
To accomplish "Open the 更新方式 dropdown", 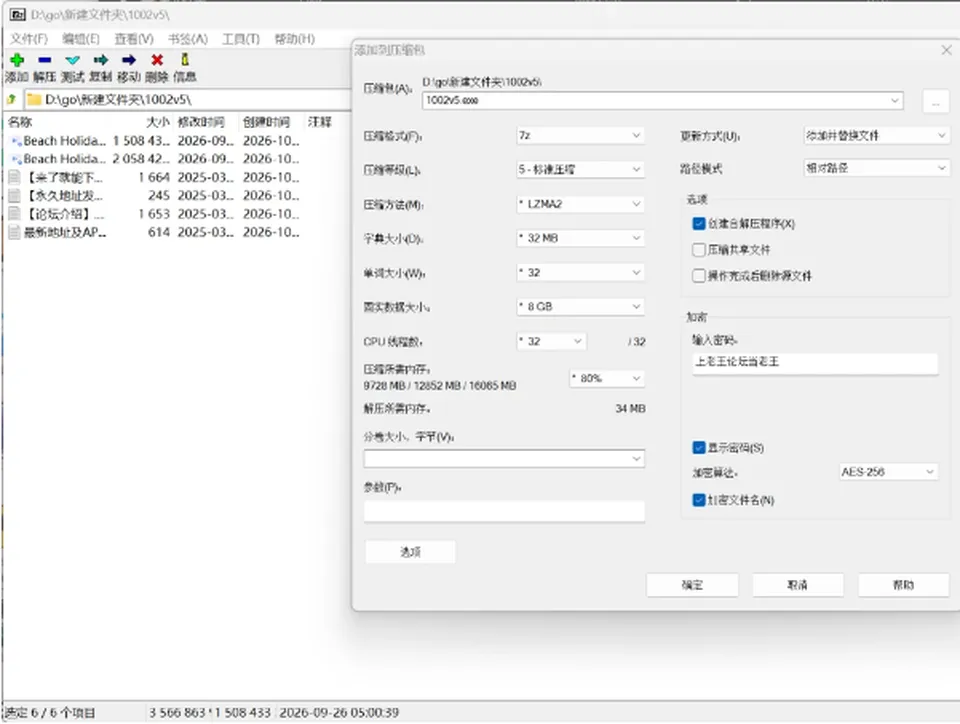I will [x=876, y=135].
